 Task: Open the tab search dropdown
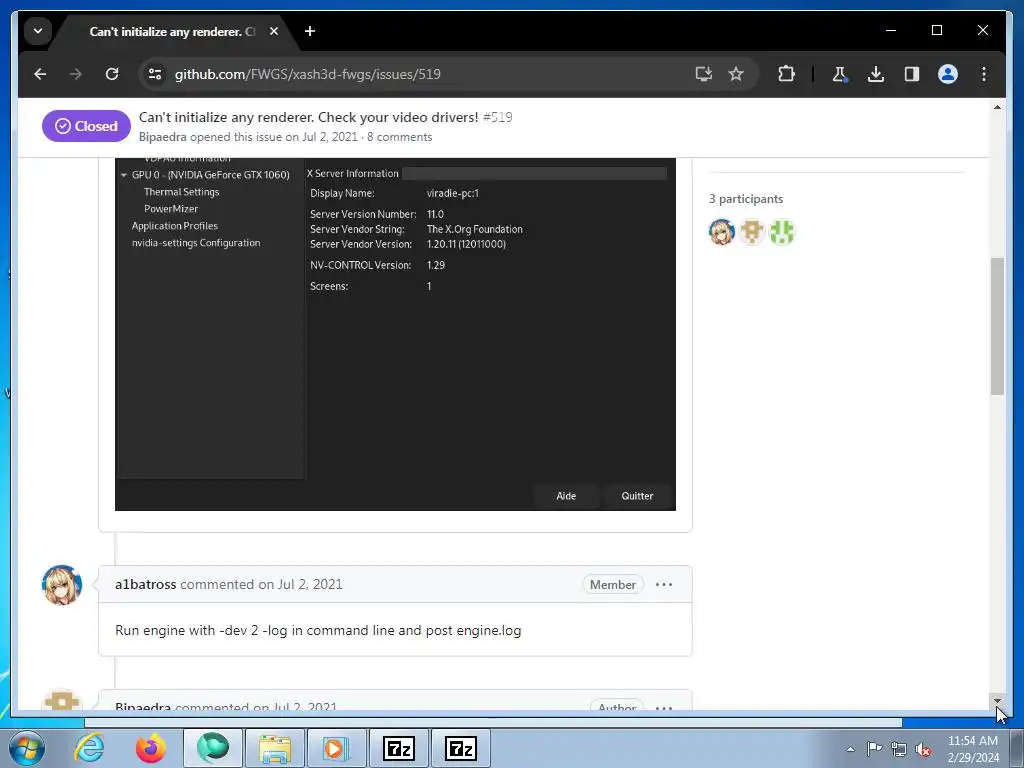38,31
